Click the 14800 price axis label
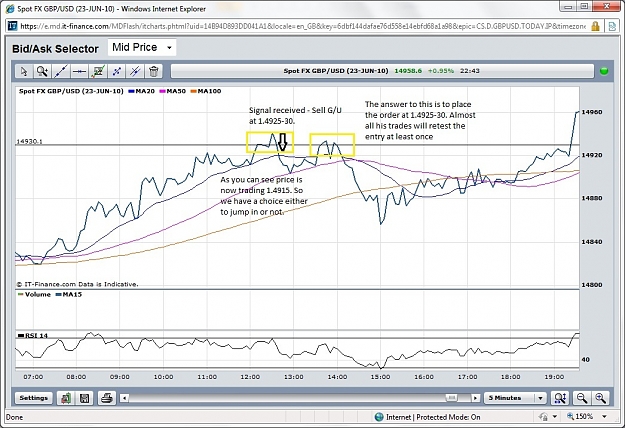 coord(592,285)
